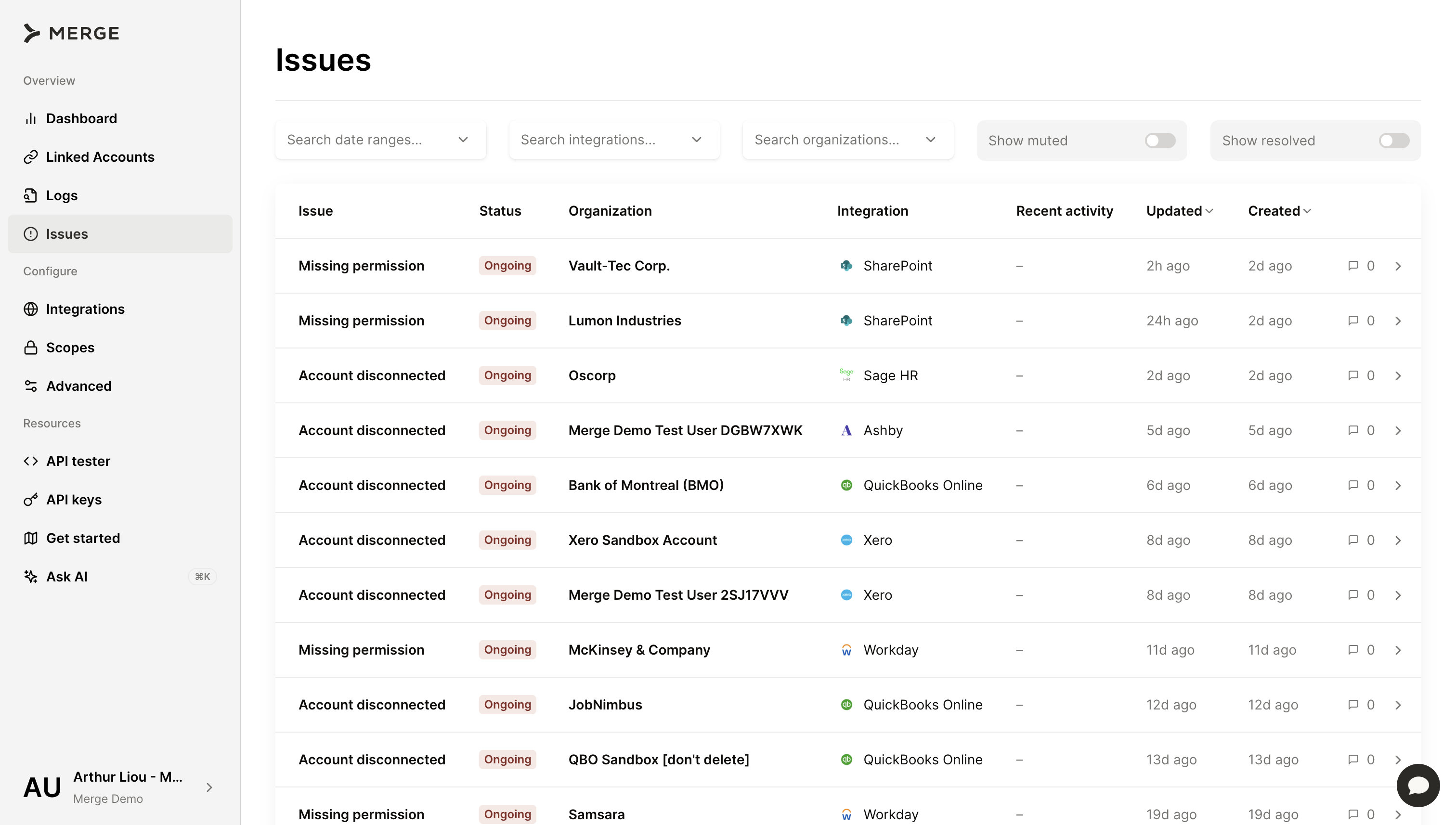1456x825 pixels.
Task: Expand the McKinsey & Company row chevron
Action: pos(1398,650)
